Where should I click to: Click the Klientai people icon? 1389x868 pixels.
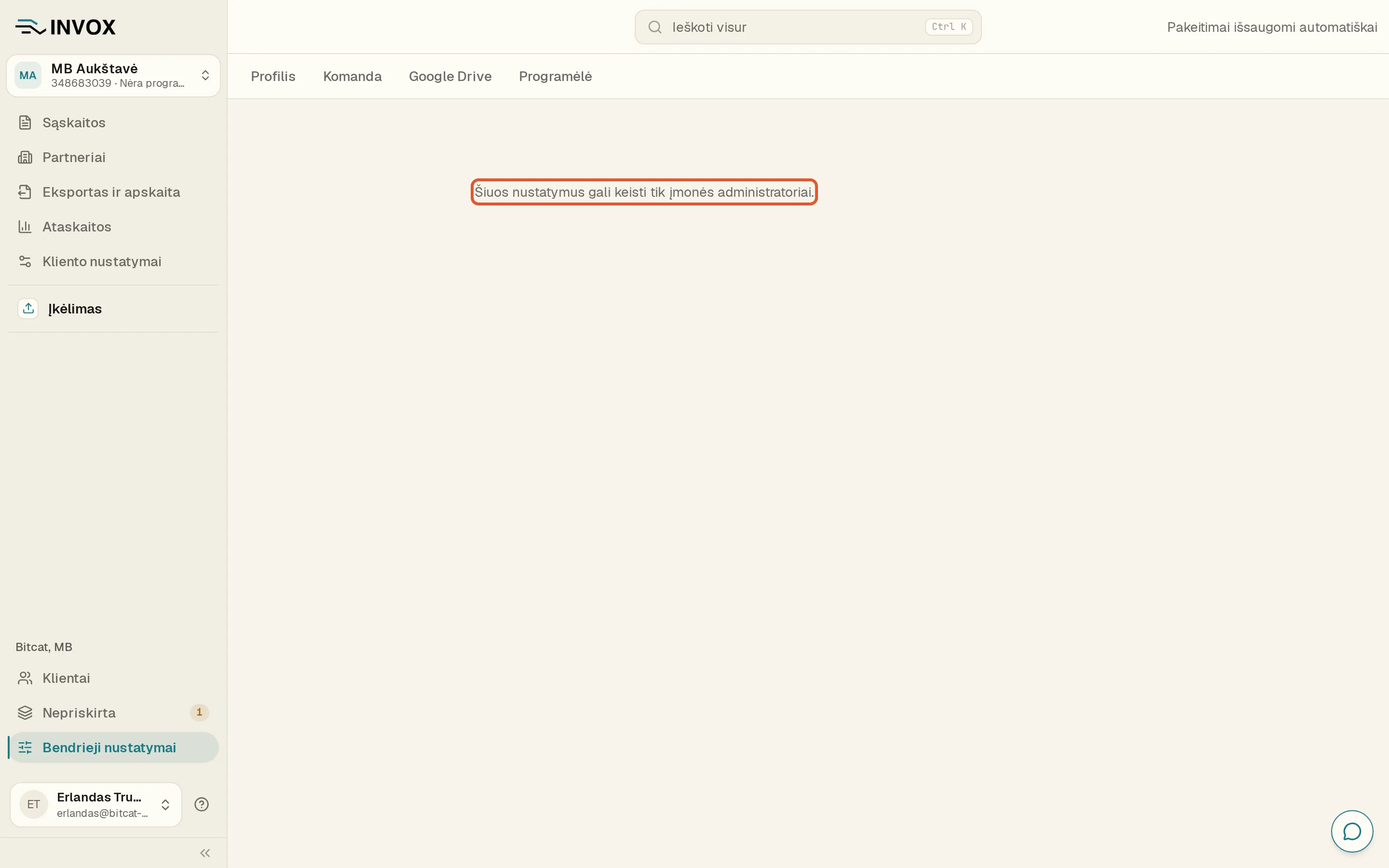tap(25, 678)
